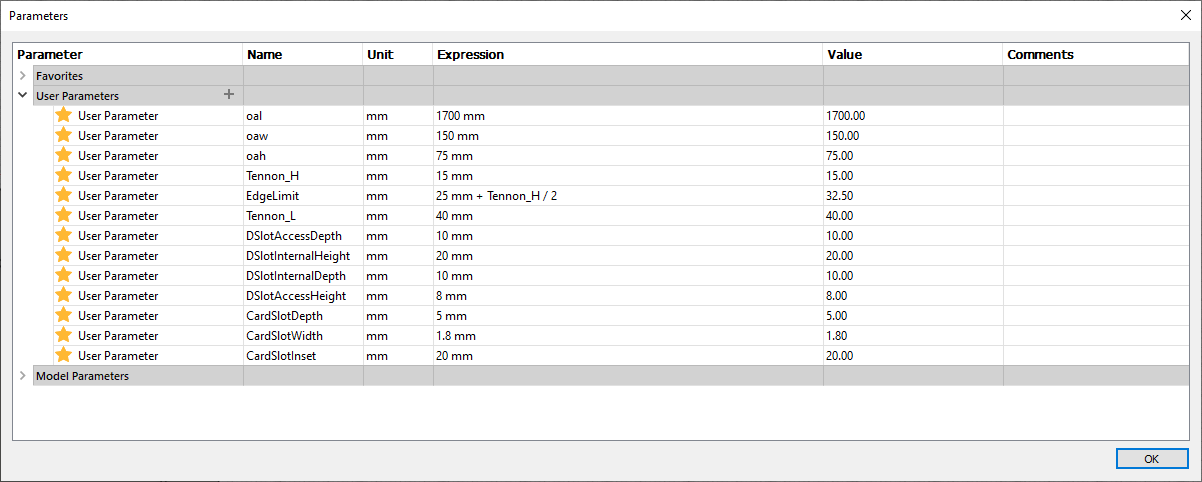Toggle favorite star for oal parameter
1202x482 pixels.
(64, 115)
